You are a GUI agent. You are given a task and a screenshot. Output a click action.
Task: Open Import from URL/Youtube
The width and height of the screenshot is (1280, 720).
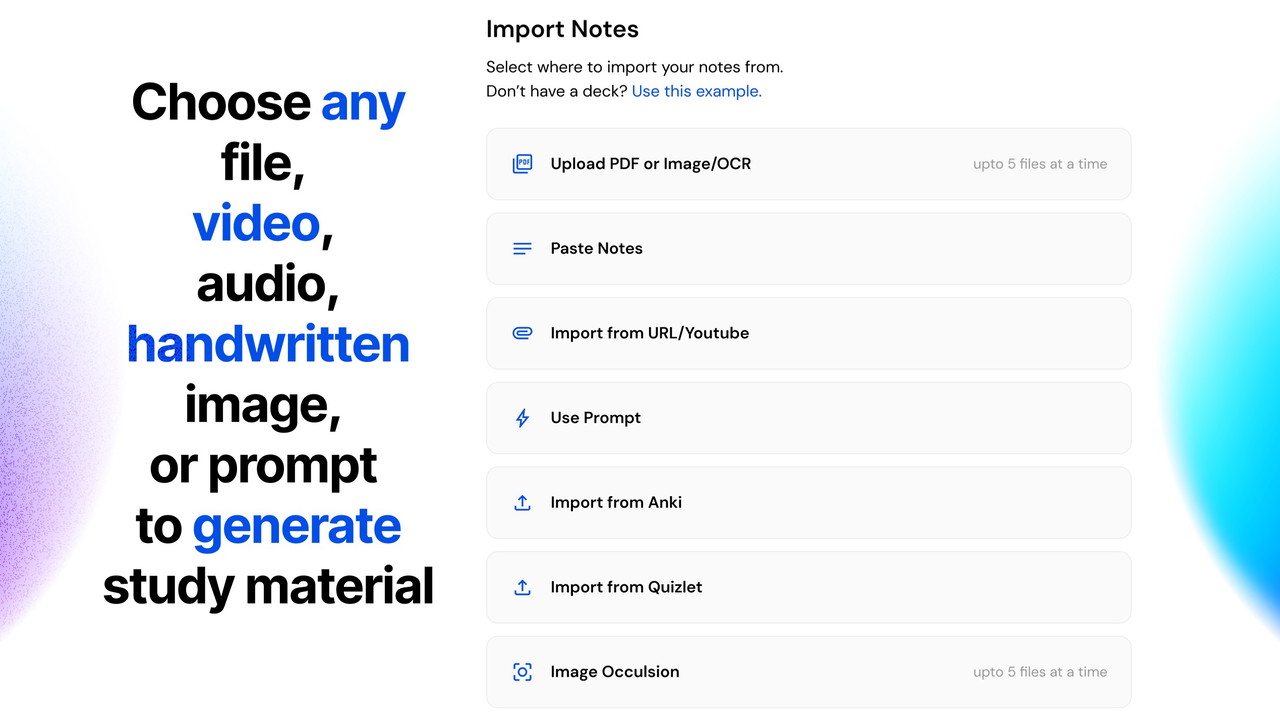point(649,333)
